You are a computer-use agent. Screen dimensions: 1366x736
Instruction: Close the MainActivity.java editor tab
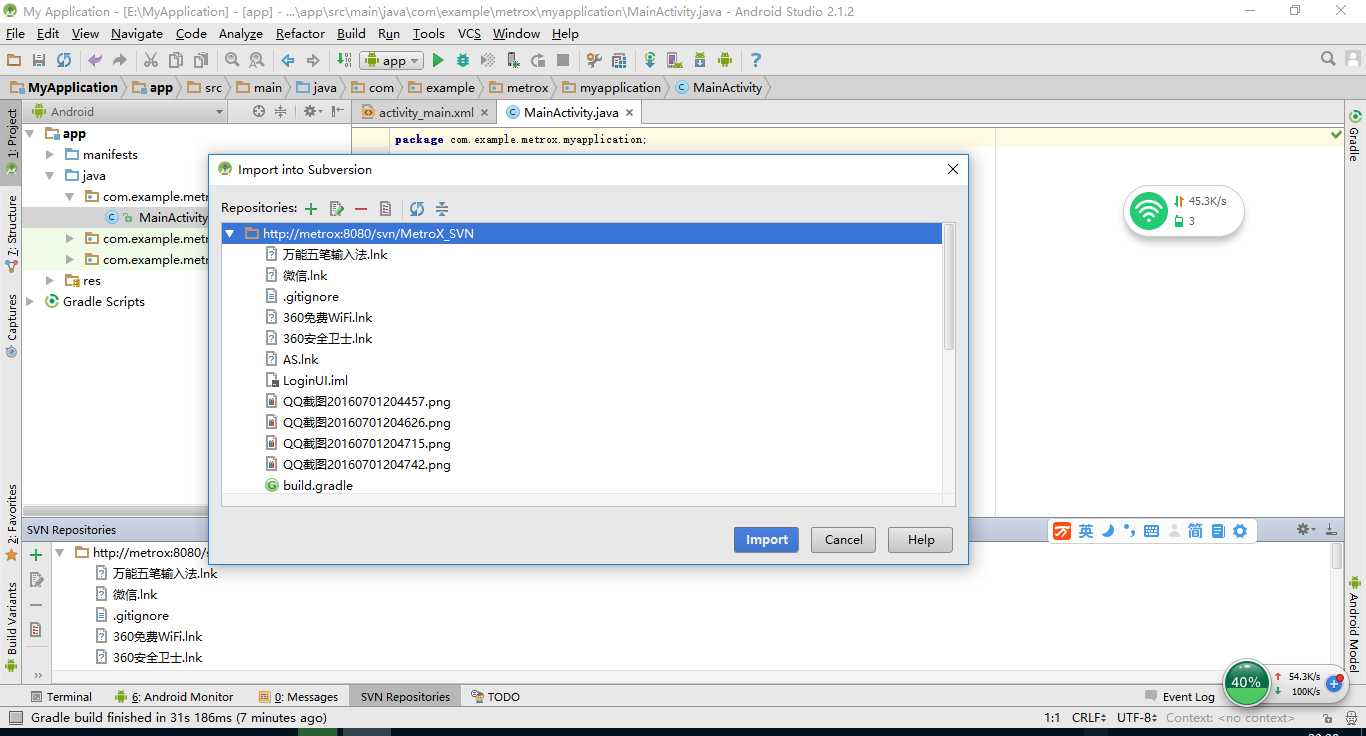[x=630, y=113]
